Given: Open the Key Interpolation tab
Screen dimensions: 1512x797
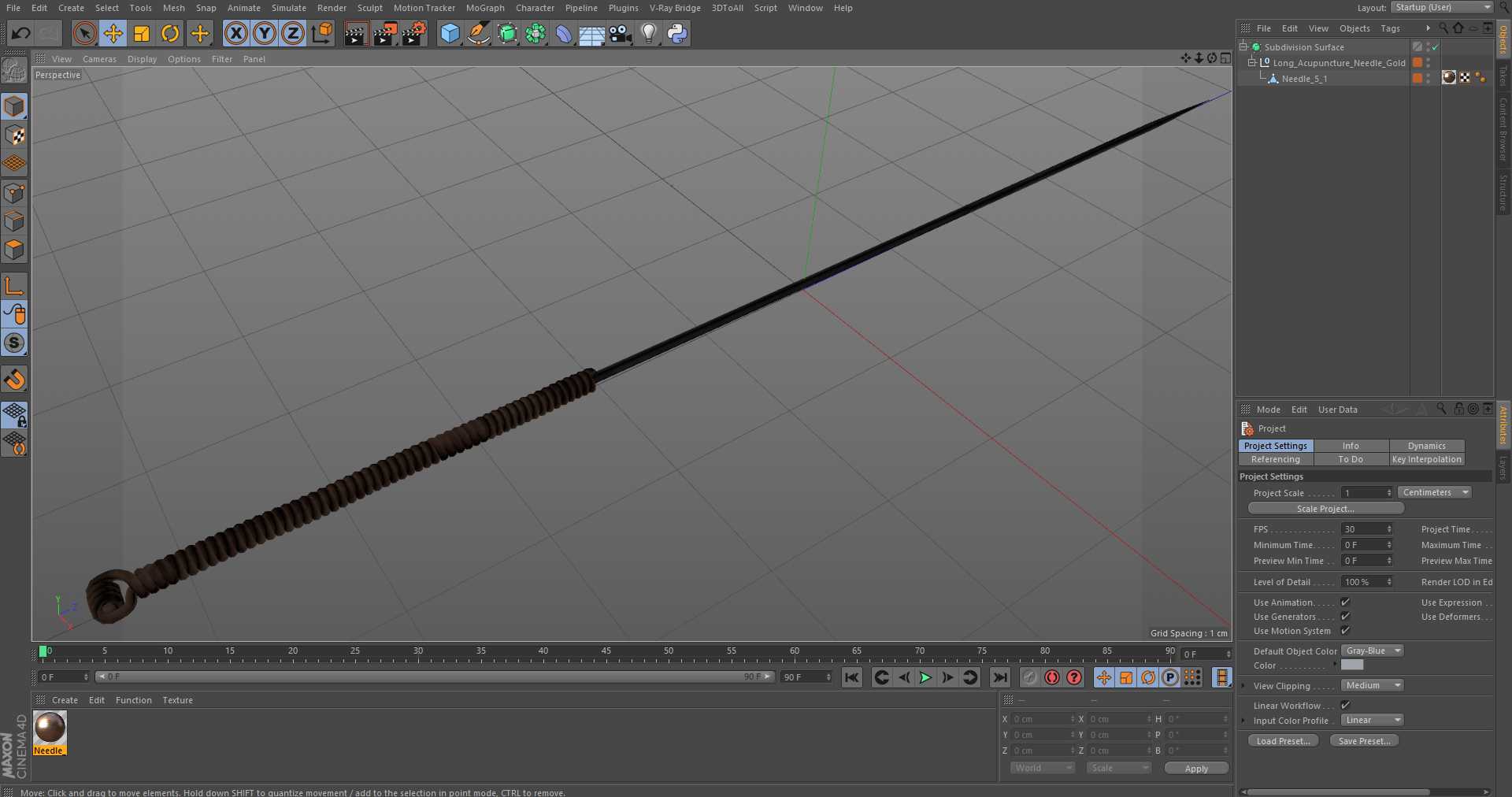Looking at the screenshot, I should pos(1426,459).
